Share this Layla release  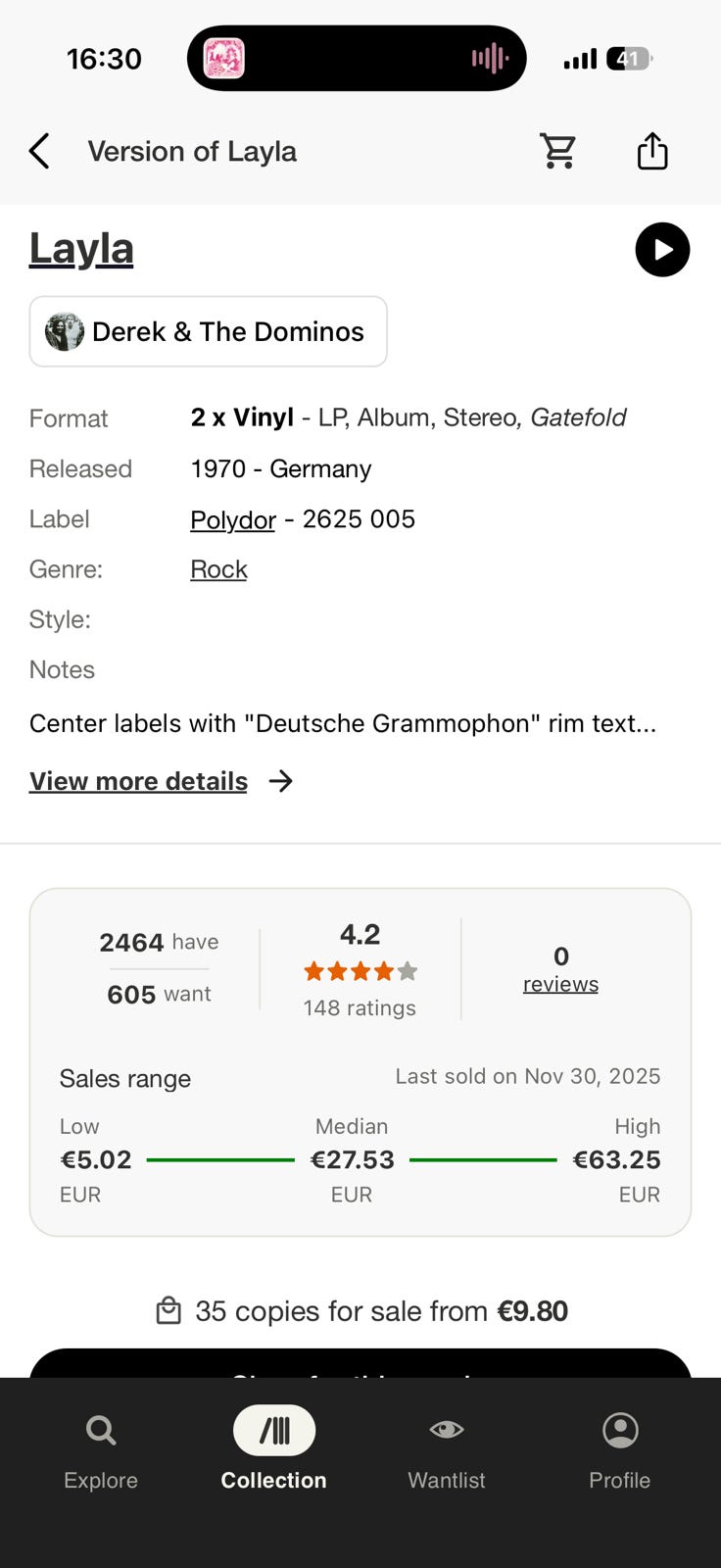tap(652, 151)
